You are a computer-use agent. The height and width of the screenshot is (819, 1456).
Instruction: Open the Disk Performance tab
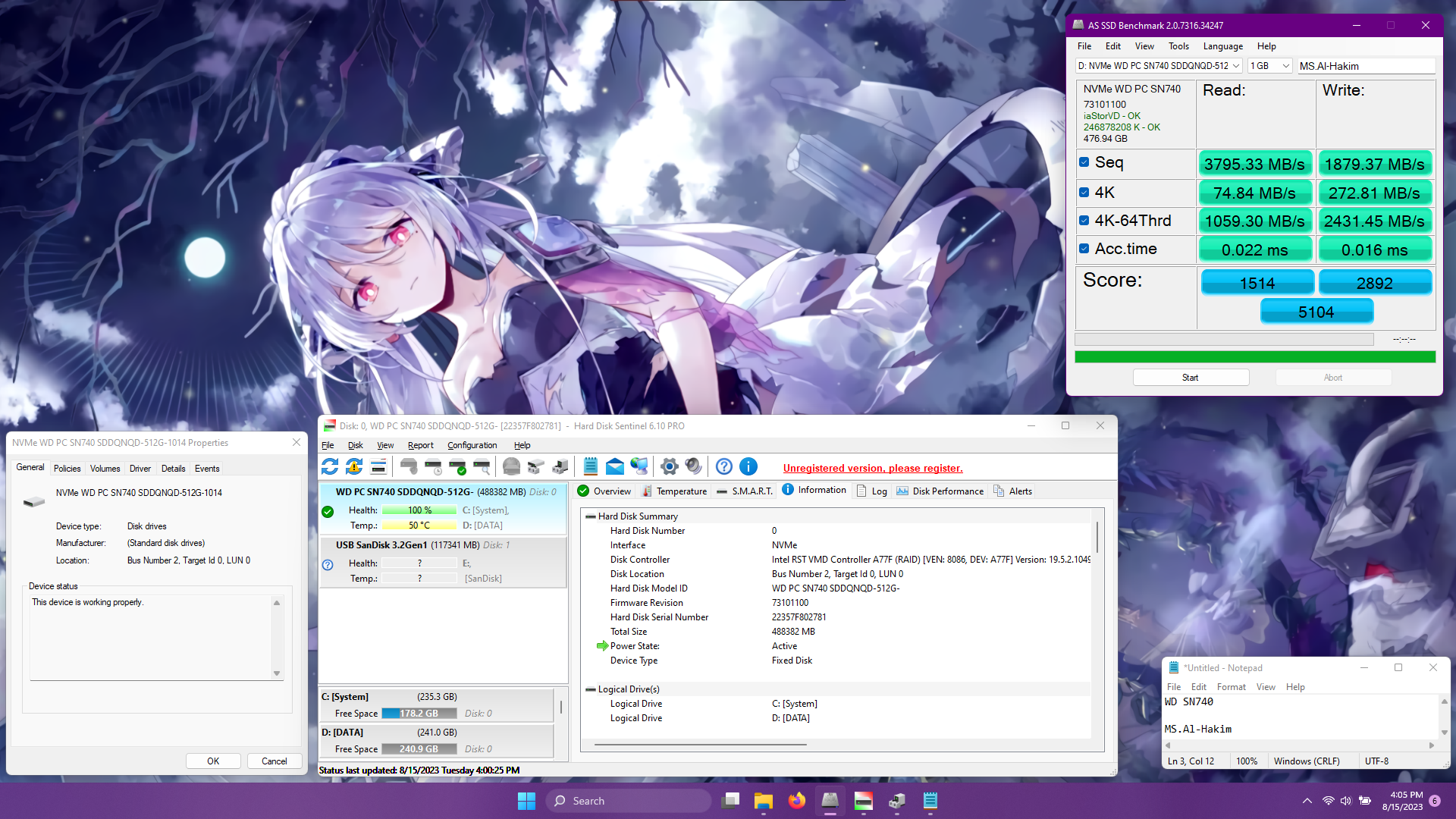(x=940, y=491)
